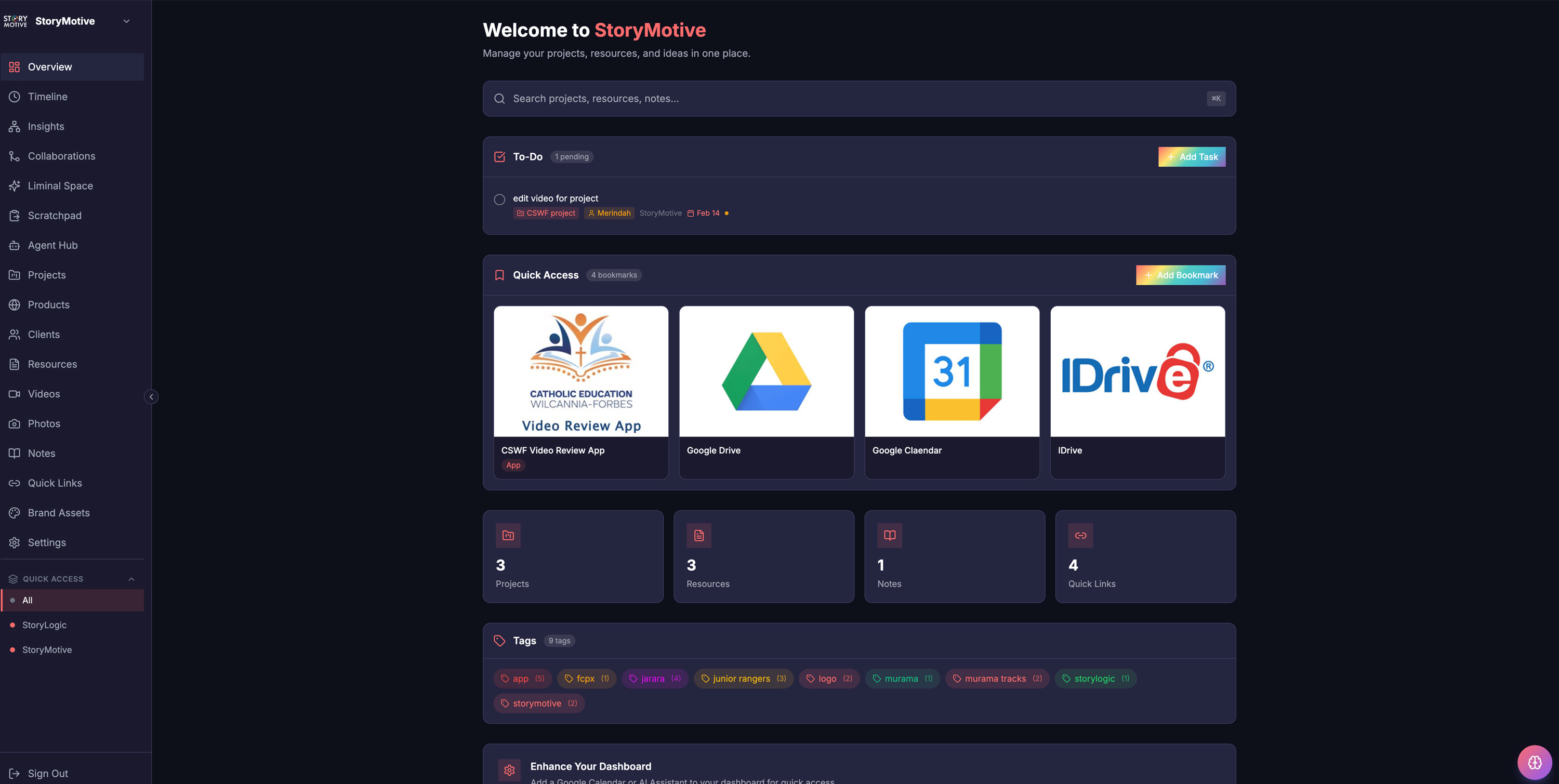The width and height of the screenshot is (1559, 784).
Task: Click the AI assistant button in bottom right
Action: pos(1534,762)
